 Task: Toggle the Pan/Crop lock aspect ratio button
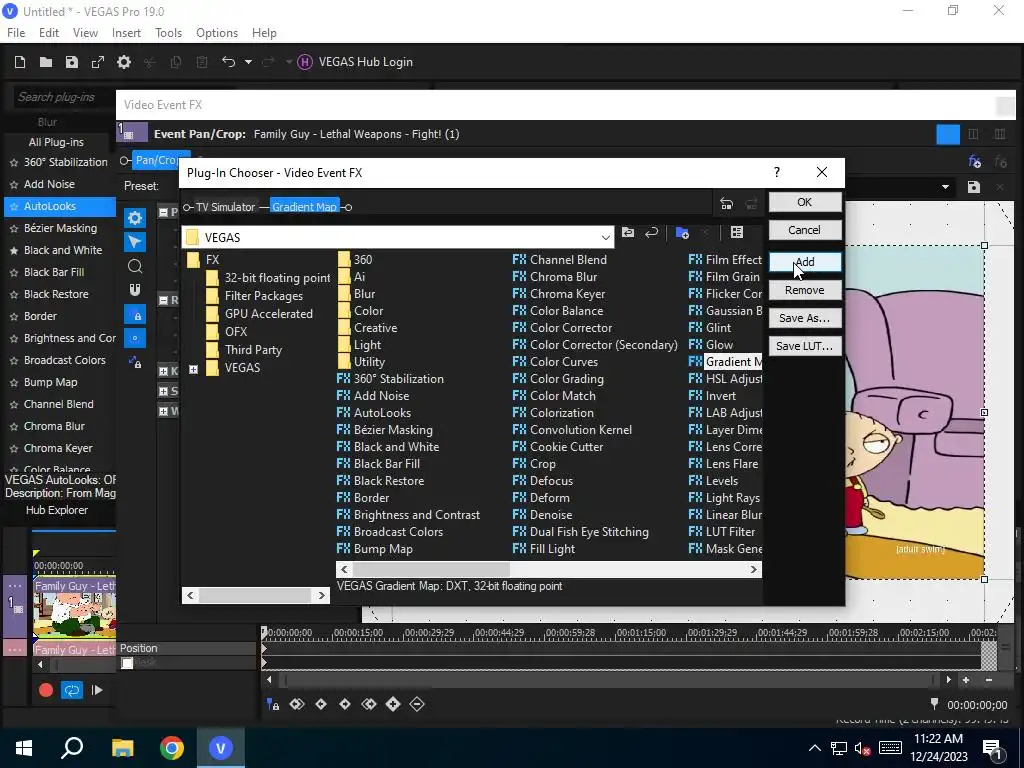(x=135, y=315)
